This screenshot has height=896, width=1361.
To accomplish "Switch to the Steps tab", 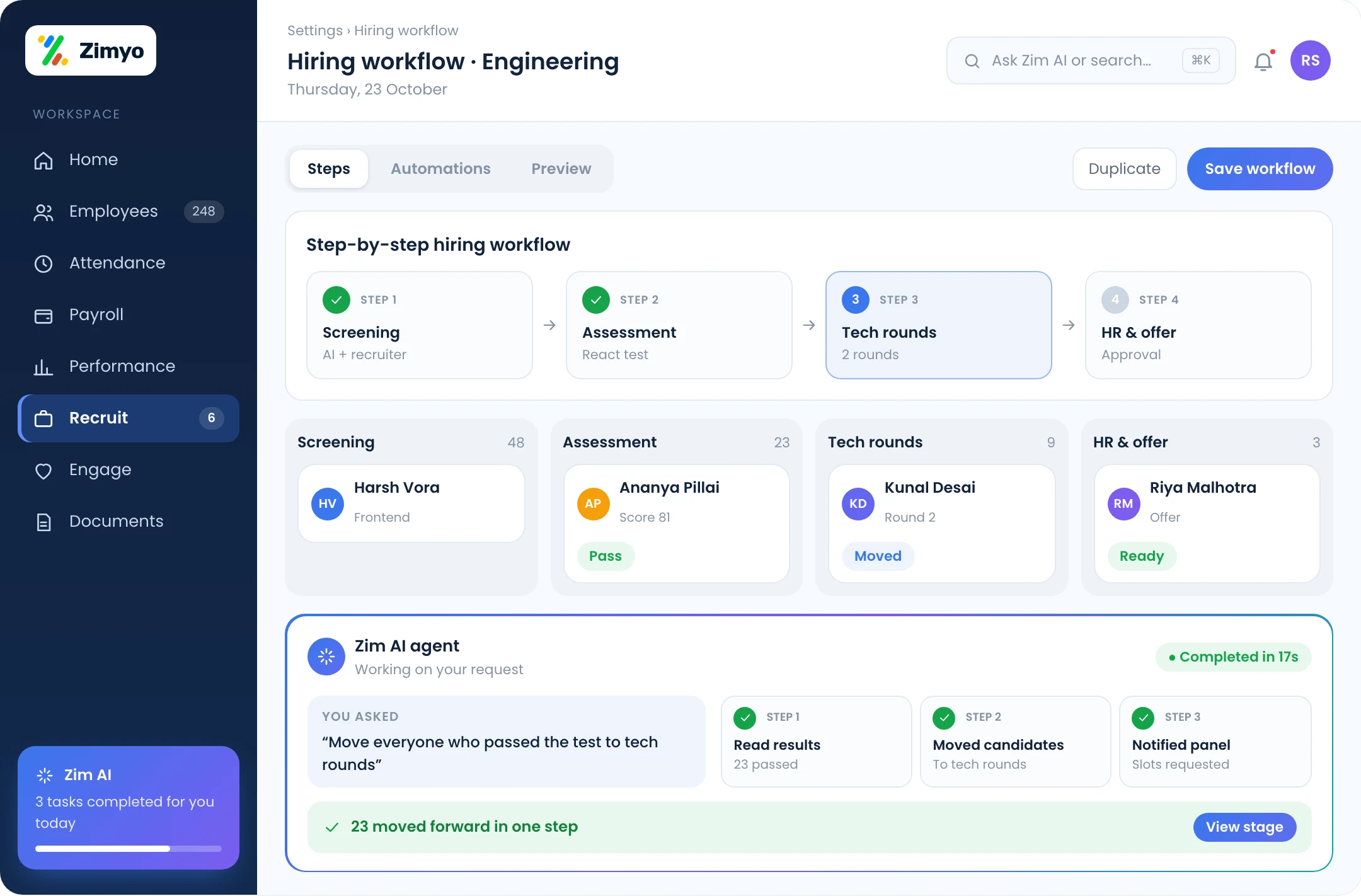I will (329, 169).
